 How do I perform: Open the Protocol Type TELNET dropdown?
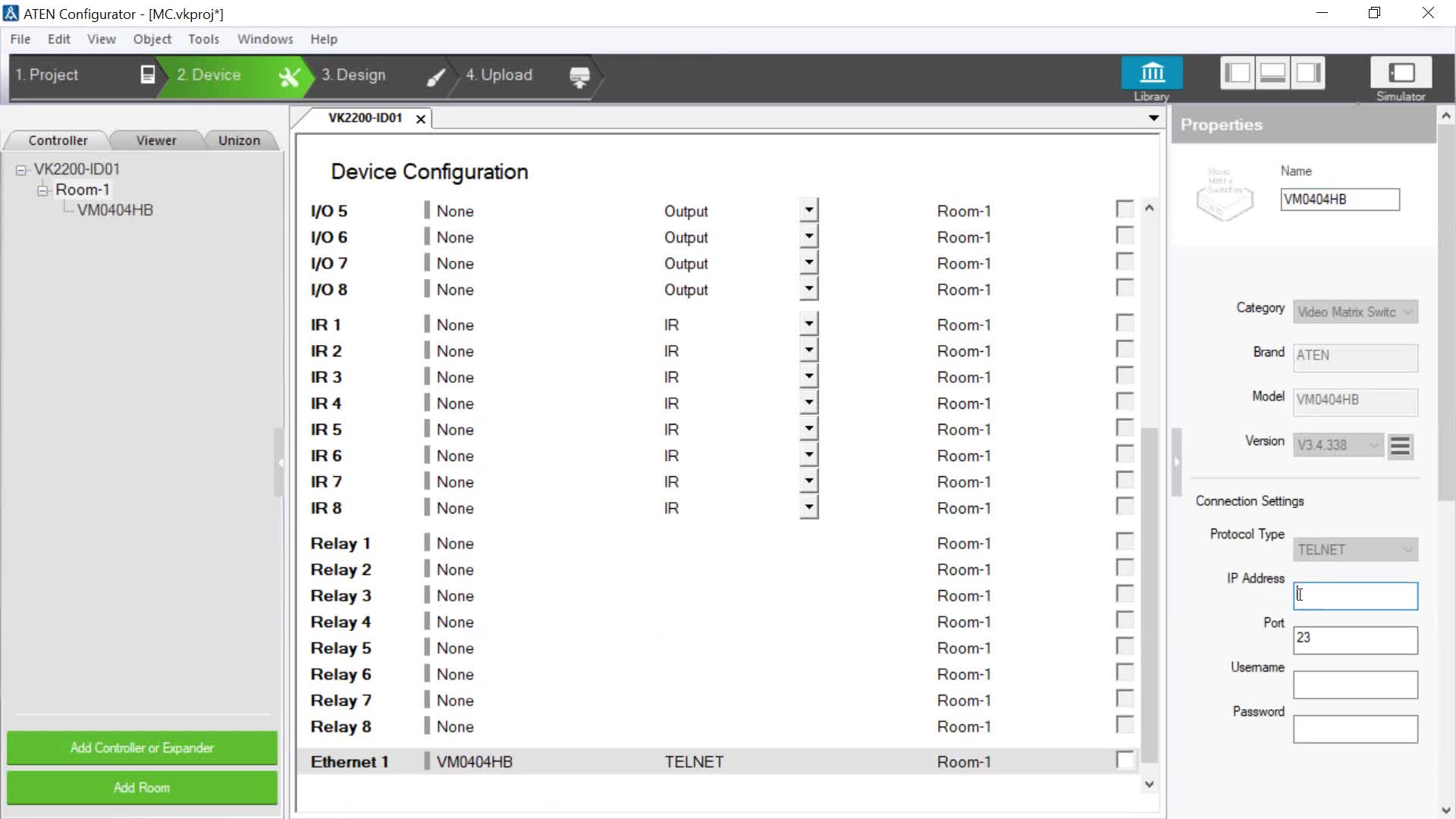point(1354,549)
